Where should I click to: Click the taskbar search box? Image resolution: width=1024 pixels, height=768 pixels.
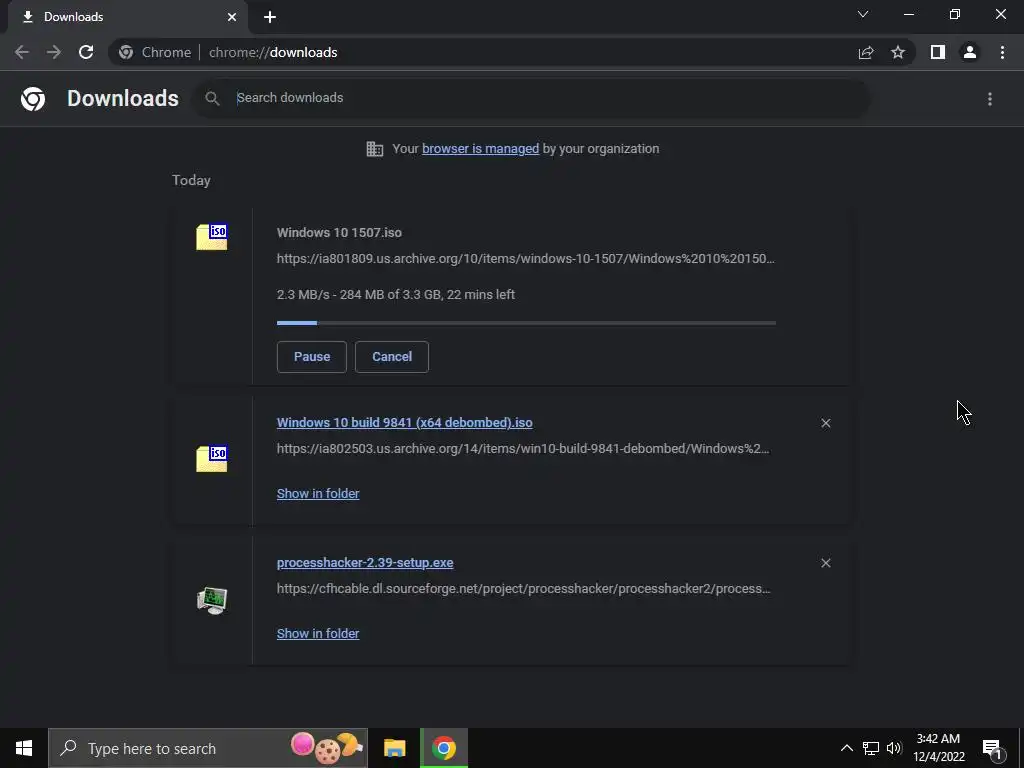click(208, 748)
